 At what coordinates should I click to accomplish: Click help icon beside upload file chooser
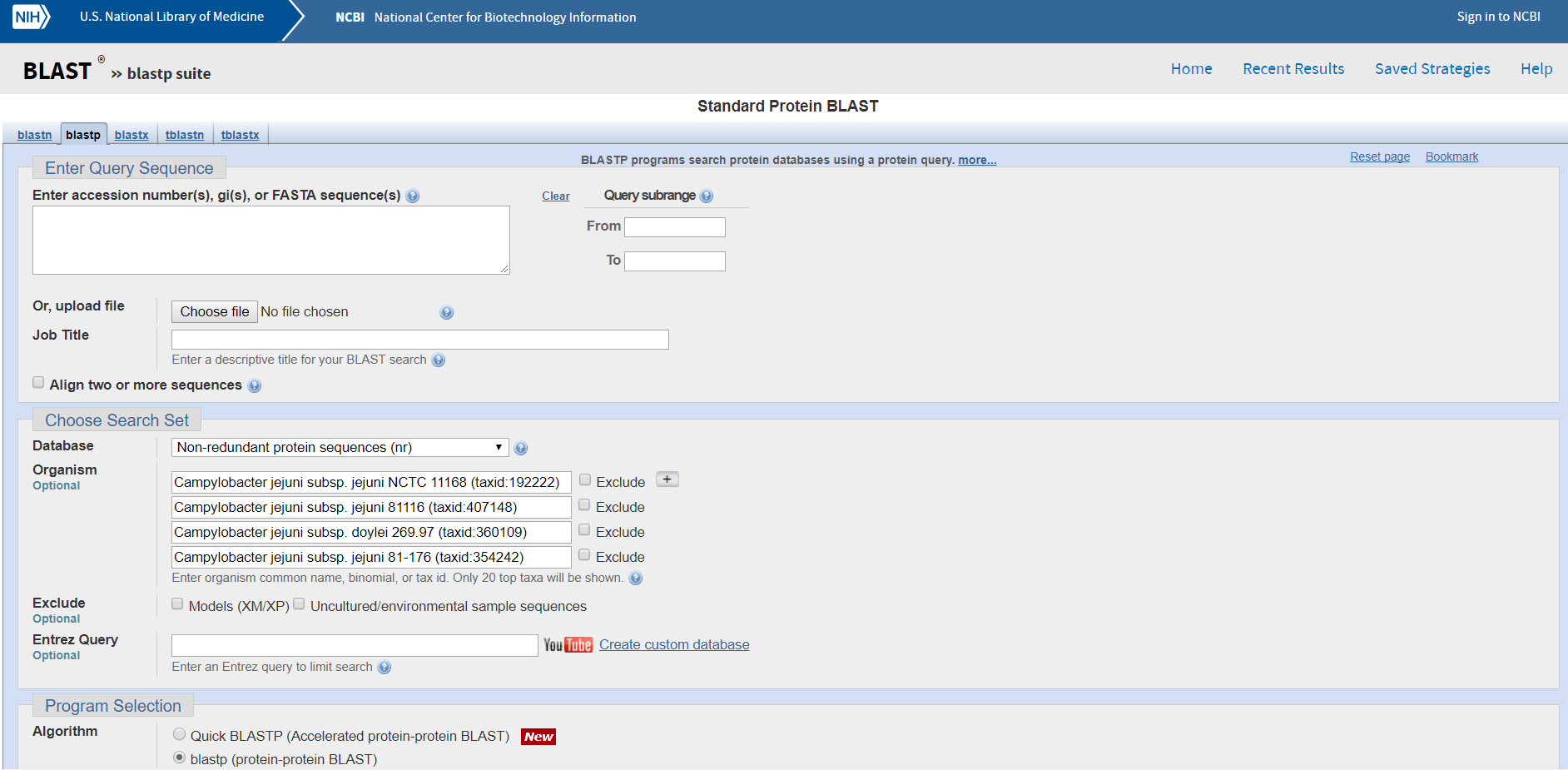447,313
